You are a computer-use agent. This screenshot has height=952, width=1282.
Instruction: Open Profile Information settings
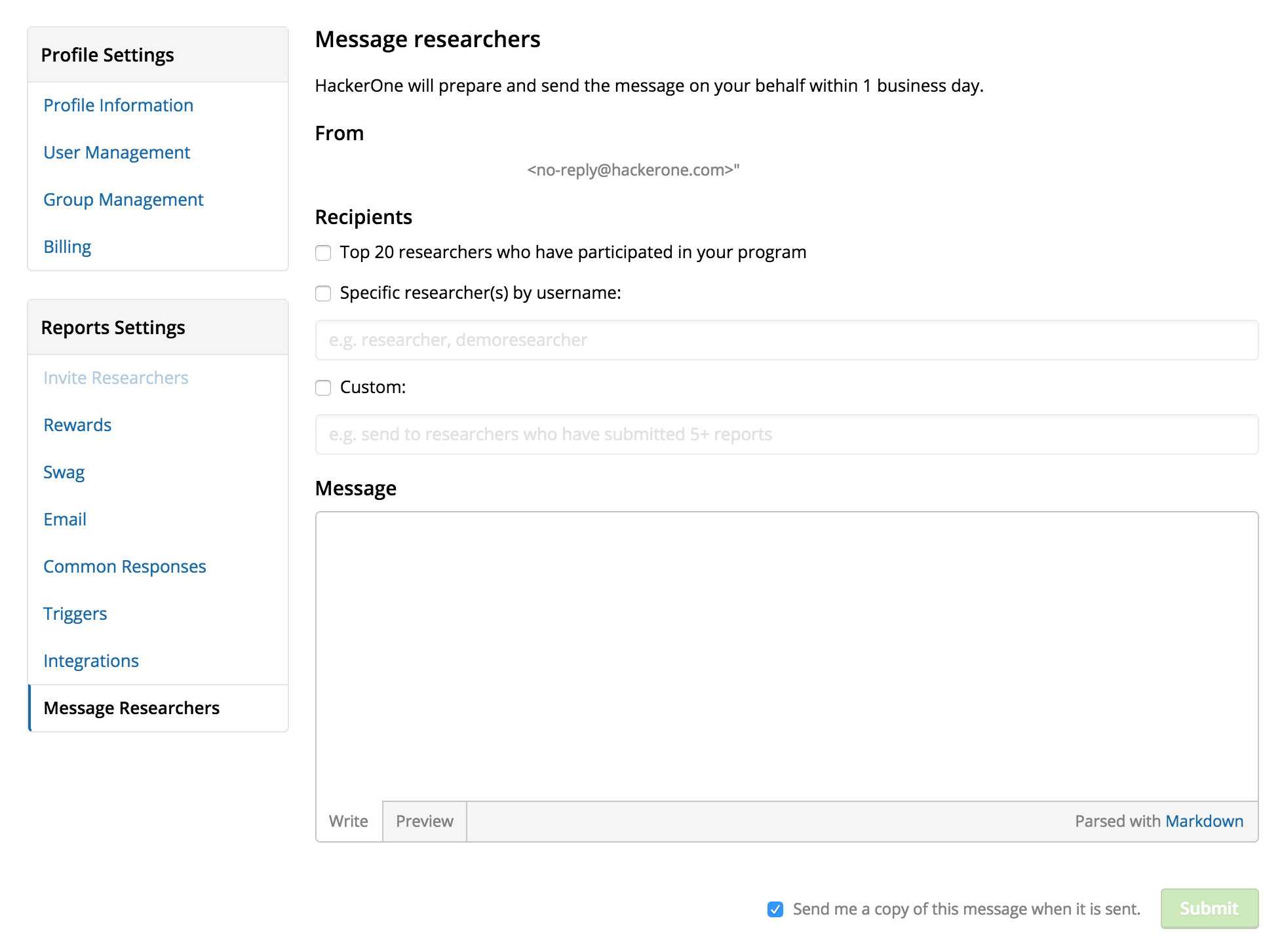pos(119,105)
